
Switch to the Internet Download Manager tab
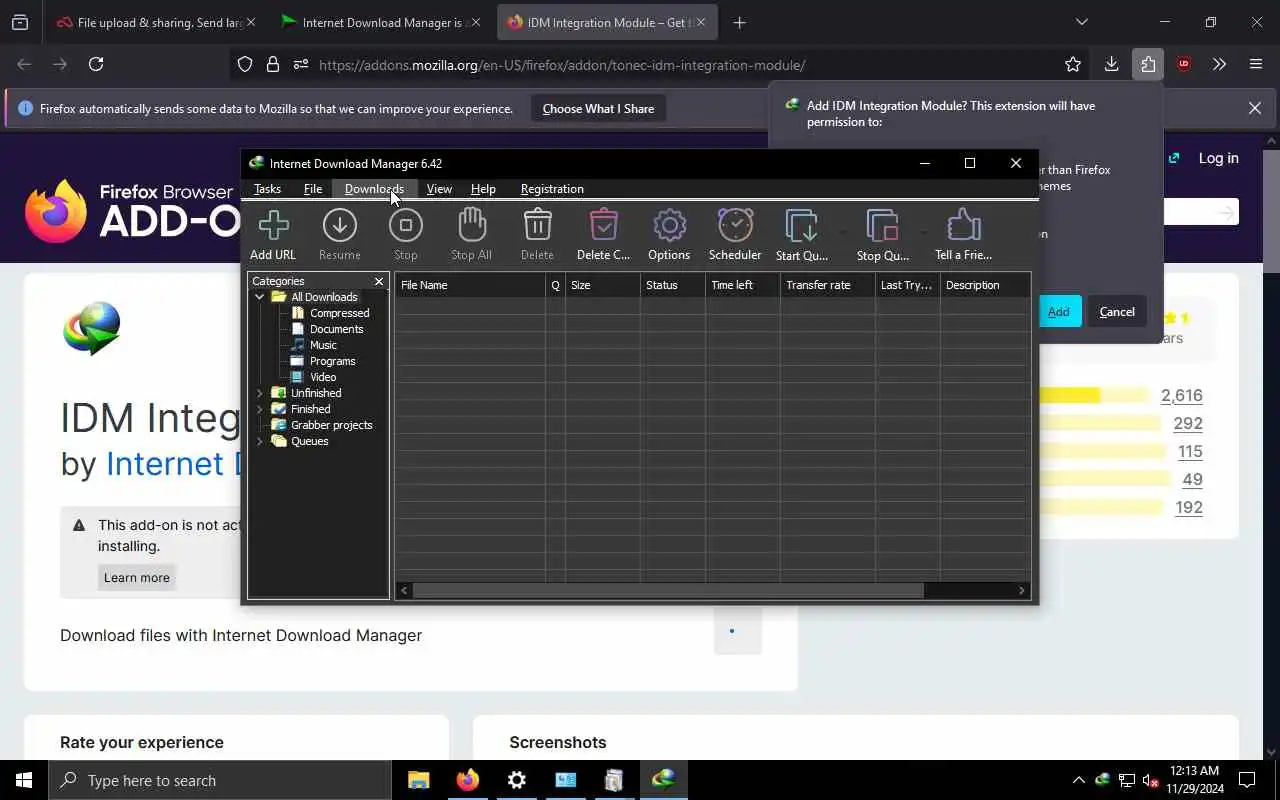pyautogui.click(x=380, y=22)
